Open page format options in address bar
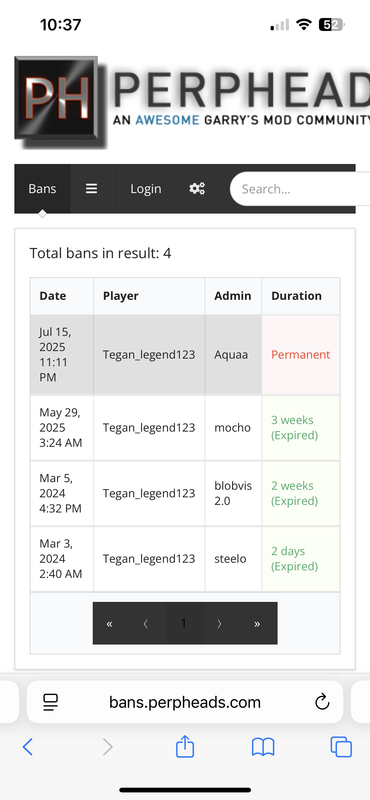This screenshot has height=800, width=370. [51, 703]
